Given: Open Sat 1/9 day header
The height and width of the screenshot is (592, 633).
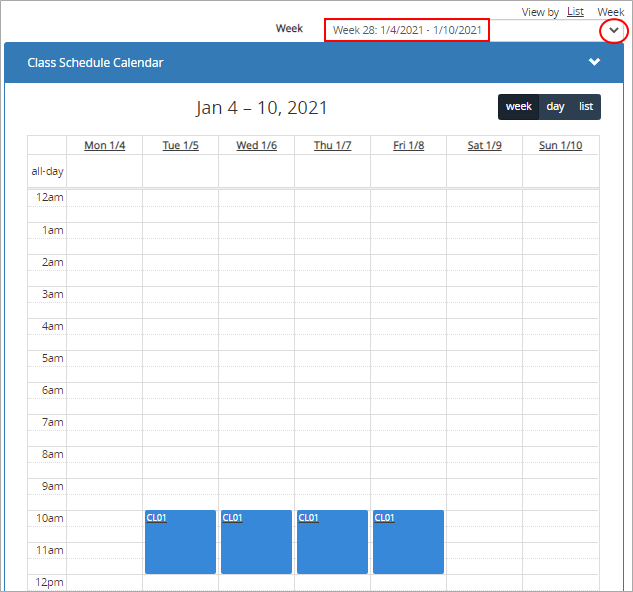Looking at the screenshot, I should [x=484, y=146].
